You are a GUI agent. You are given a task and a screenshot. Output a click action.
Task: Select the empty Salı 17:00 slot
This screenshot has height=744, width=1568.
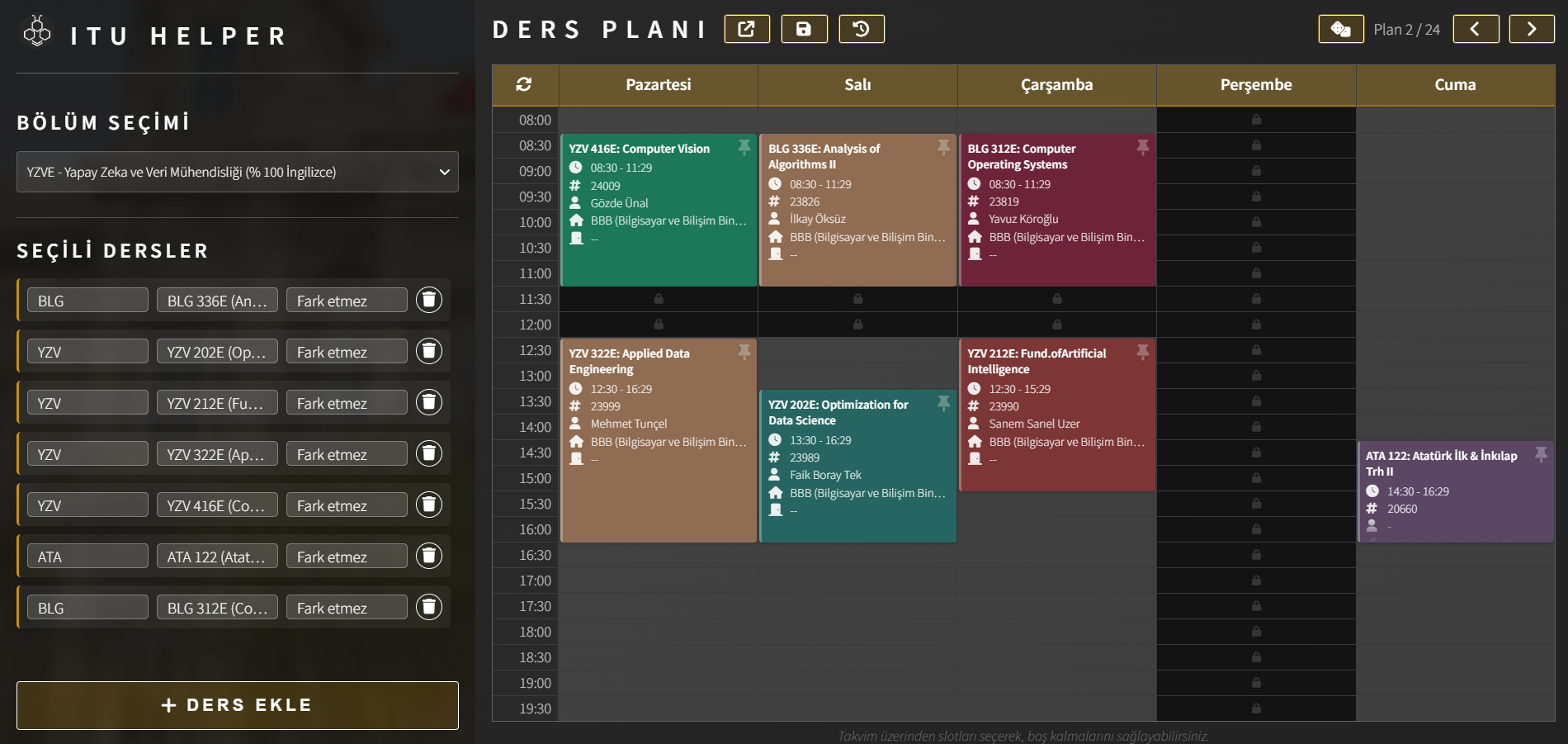[857, 581]
